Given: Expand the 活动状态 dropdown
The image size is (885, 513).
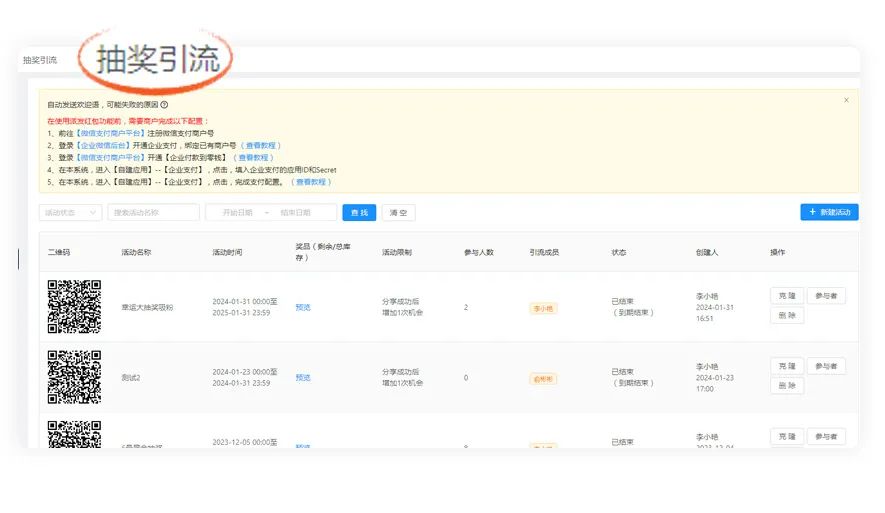Looking at the screenshot, I should (x=71, y=213).
